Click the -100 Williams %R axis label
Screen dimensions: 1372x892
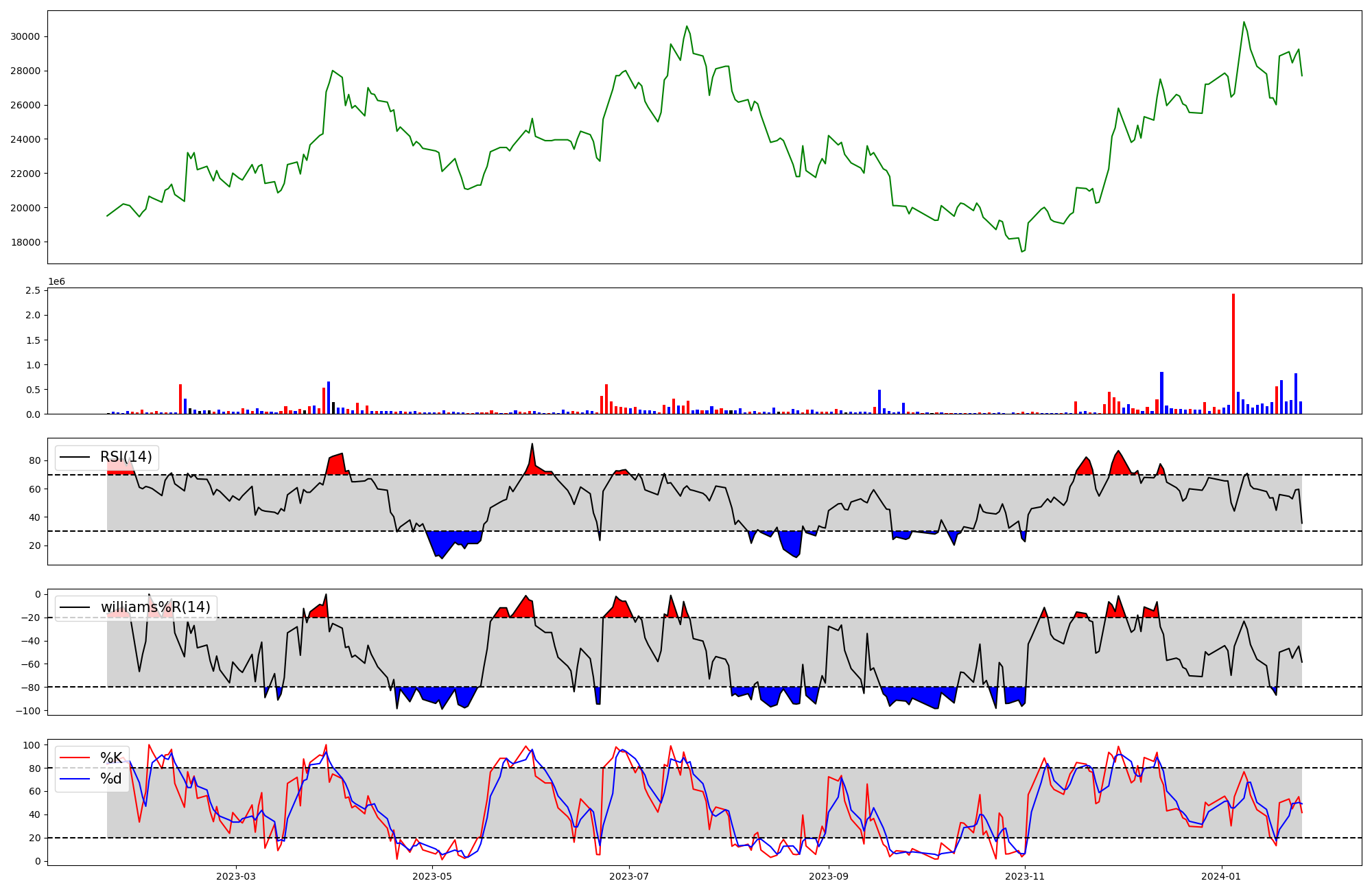(27, 711)
